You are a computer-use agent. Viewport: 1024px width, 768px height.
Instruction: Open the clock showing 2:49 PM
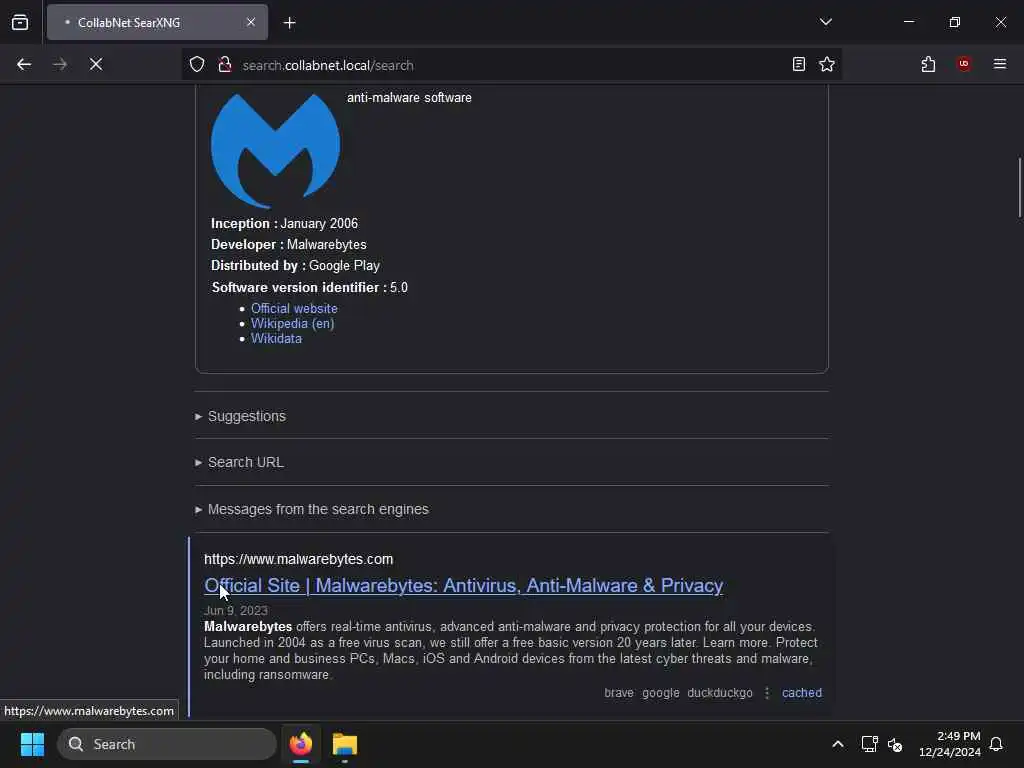point(950,744)
